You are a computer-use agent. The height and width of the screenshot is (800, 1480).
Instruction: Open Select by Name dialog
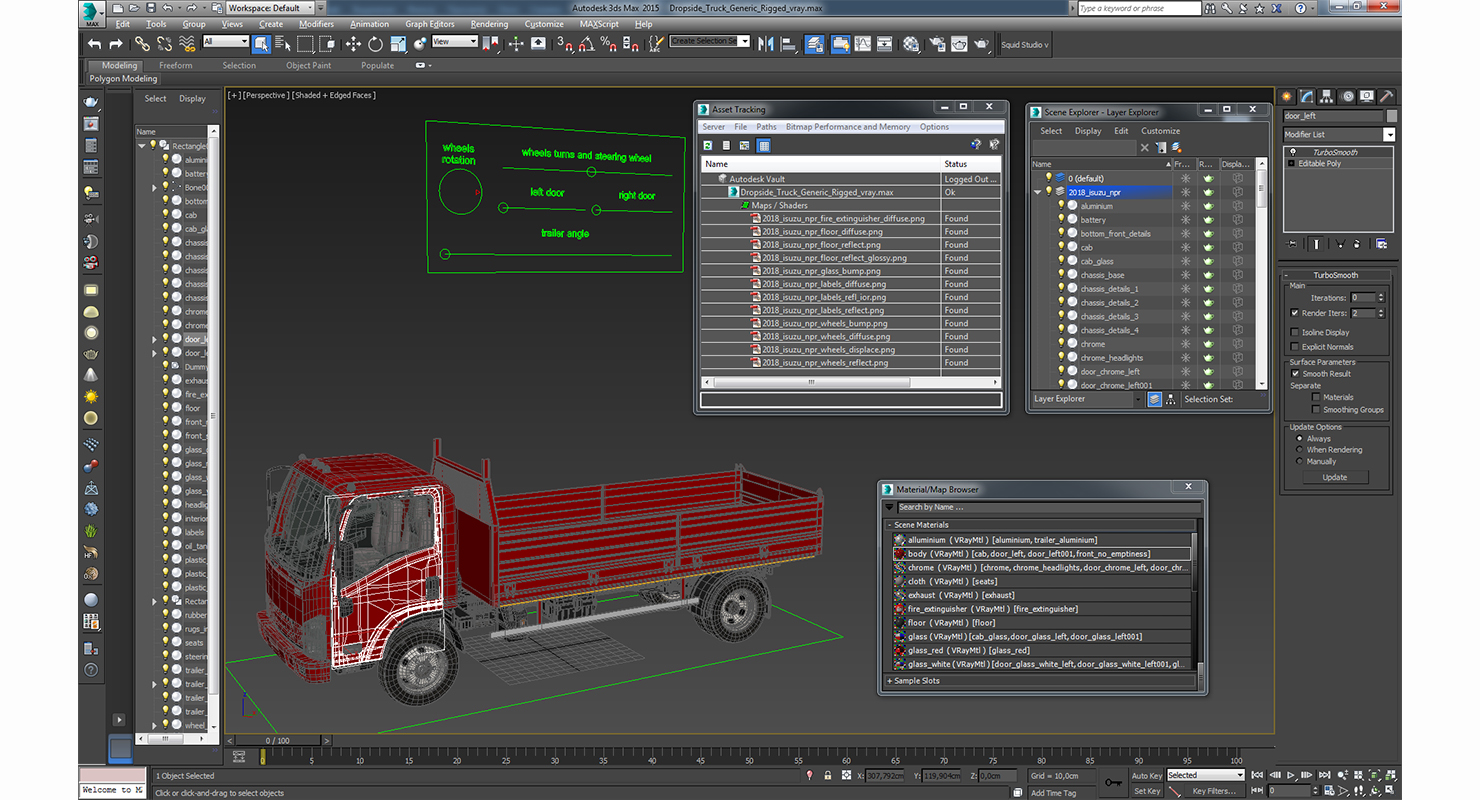282,44
